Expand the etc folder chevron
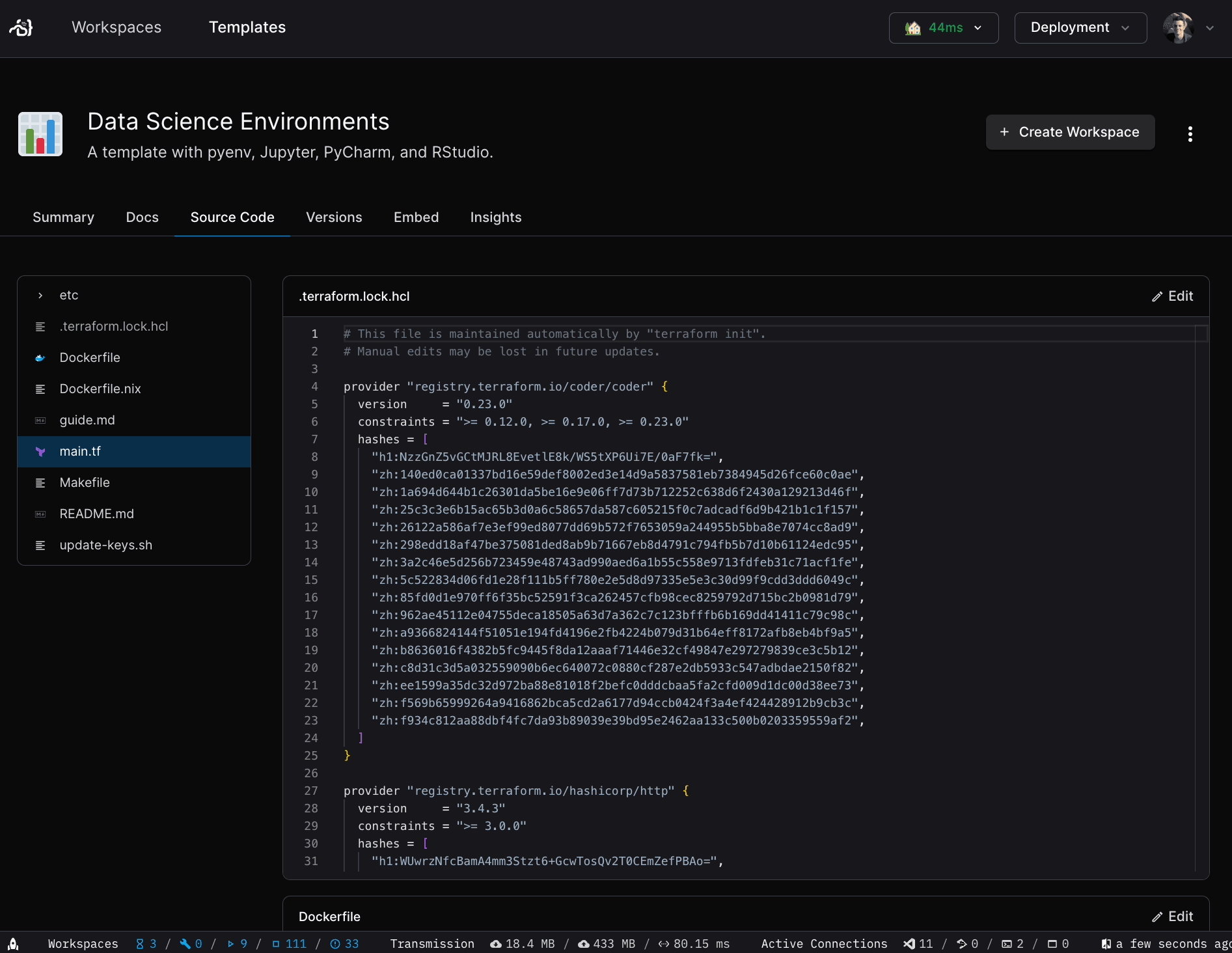The height and width of the screenshot is (953, 1232). [x=40, y=296]
